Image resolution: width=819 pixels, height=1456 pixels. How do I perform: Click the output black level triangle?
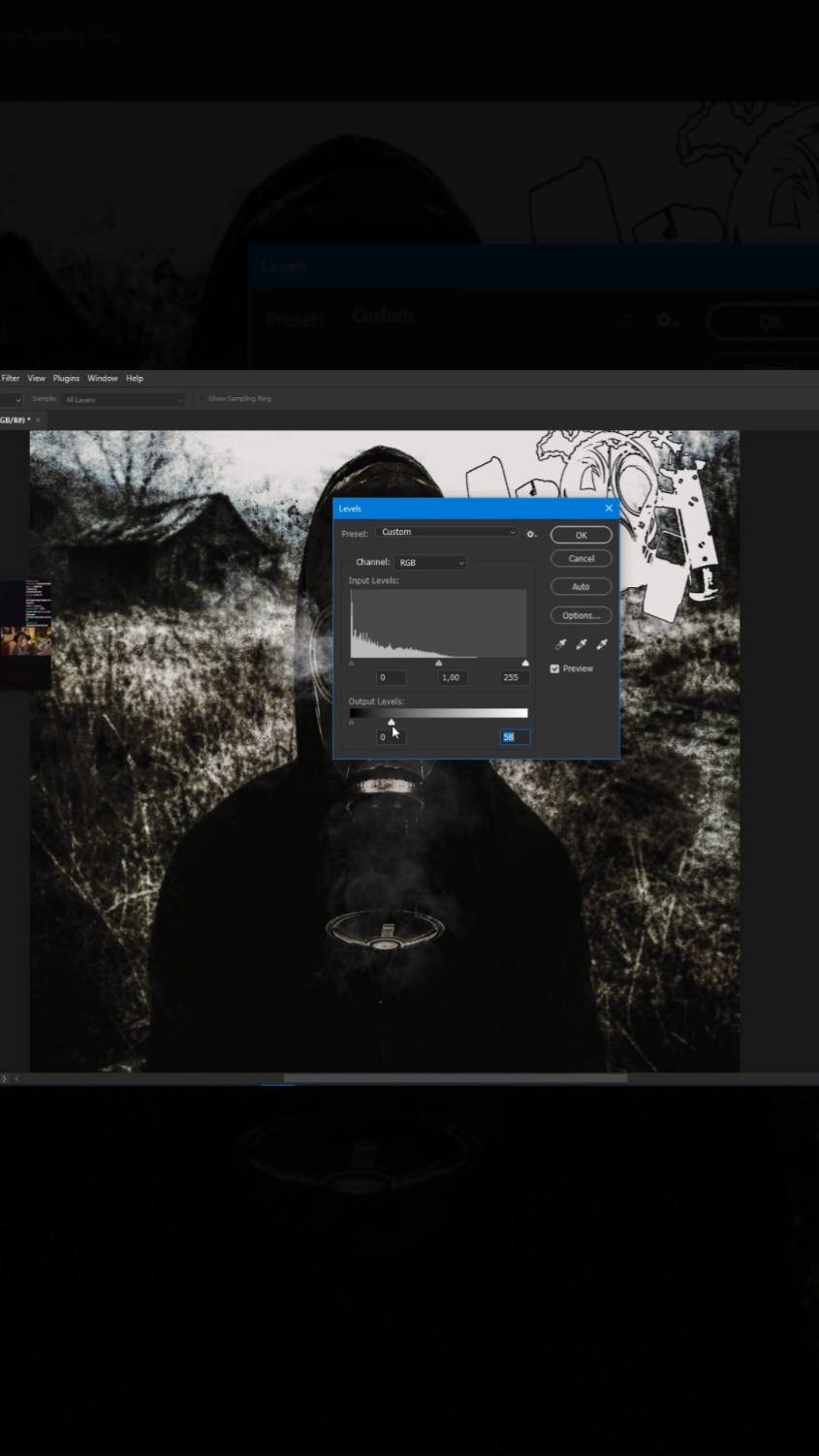(x=351, y=722)
